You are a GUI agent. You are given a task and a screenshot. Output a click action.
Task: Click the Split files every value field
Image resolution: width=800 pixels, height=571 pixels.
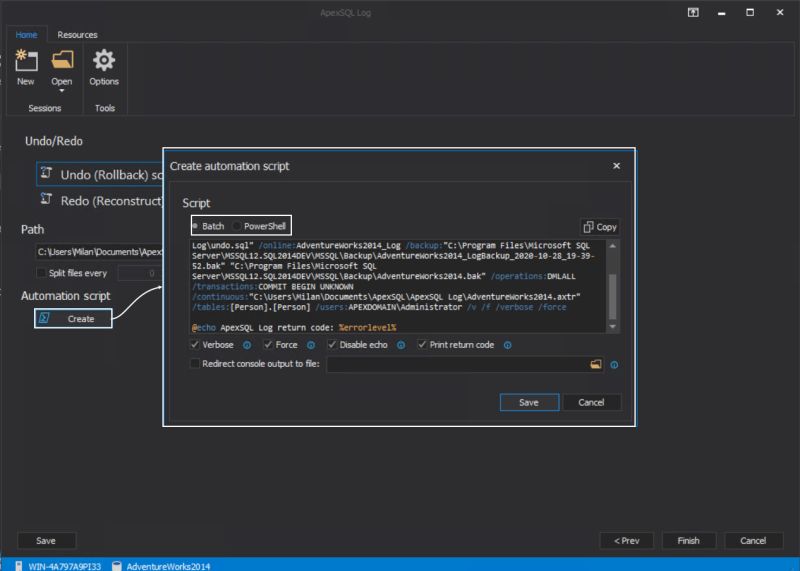pos(140,273)
